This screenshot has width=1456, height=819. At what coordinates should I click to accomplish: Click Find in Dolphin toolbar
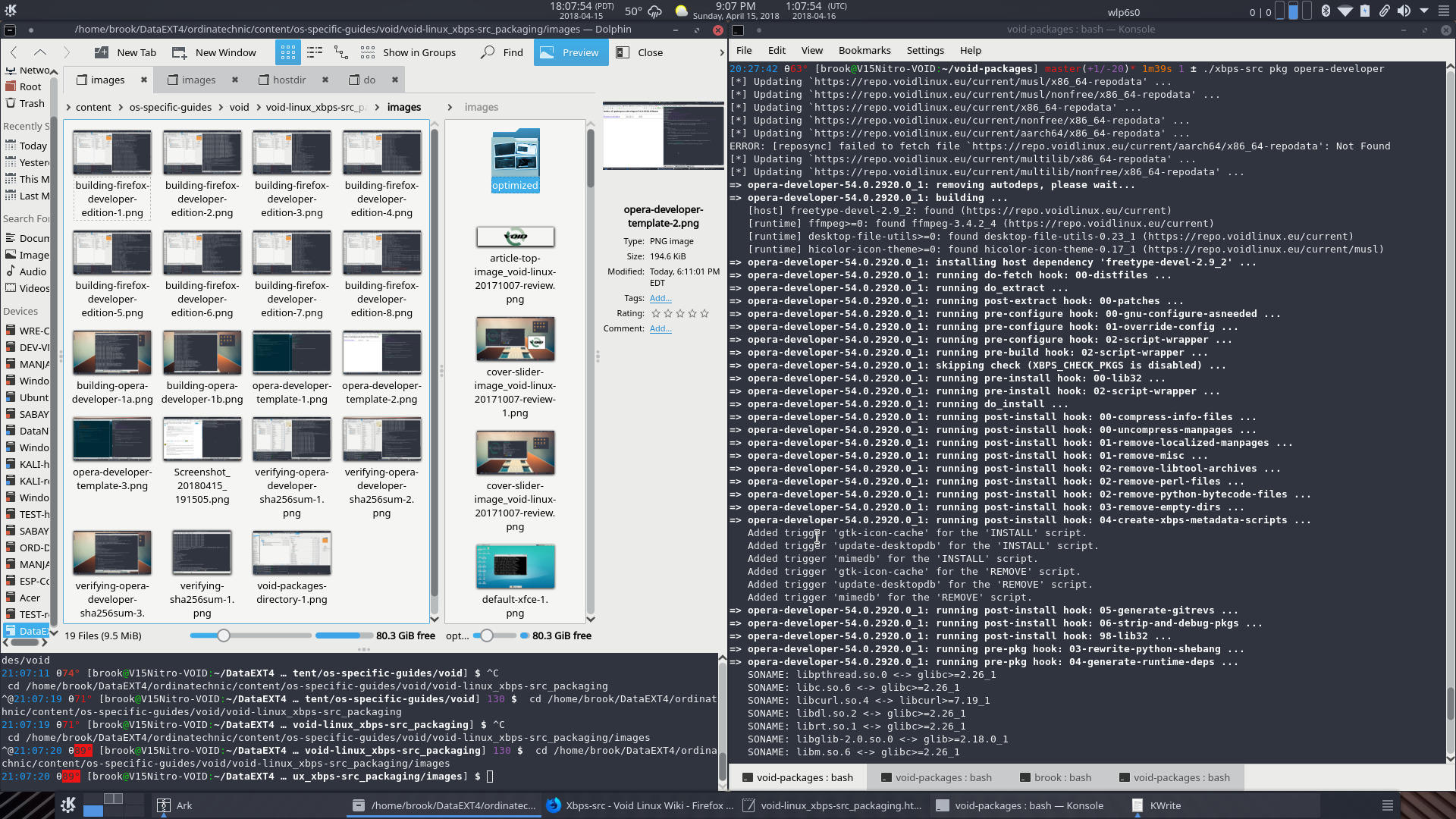point(502,52)
